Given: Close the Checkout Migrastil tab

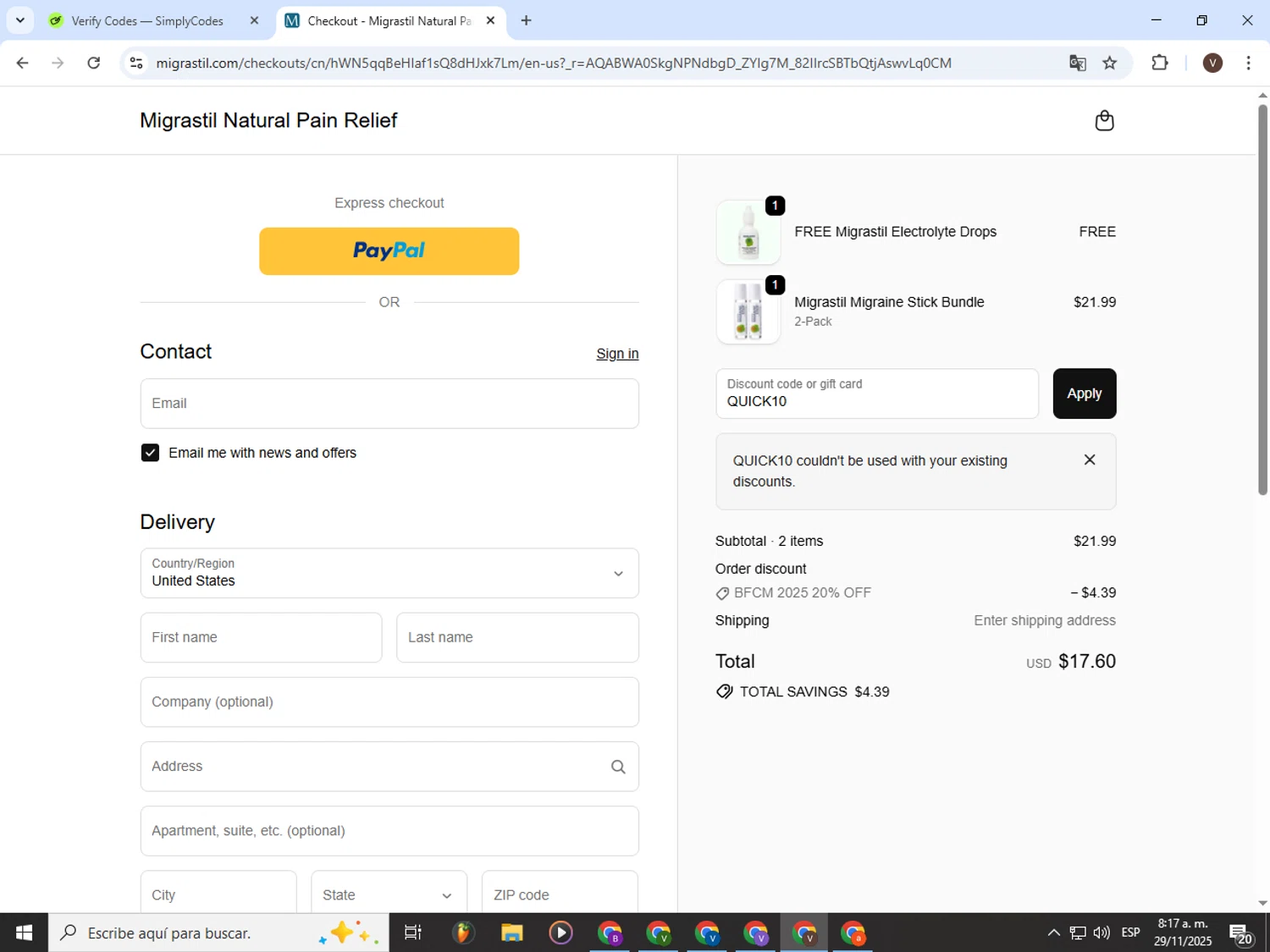Looking at the screenshot, I should click(490, 20).
